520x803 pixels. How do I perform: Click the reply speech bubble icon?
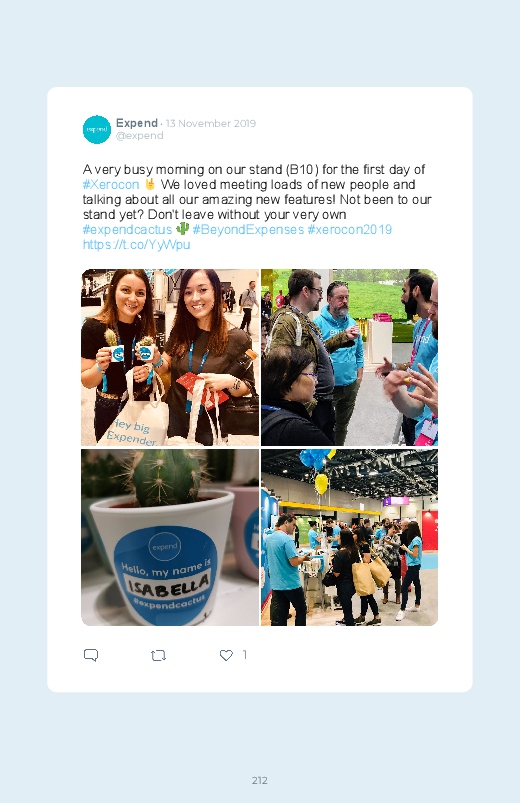pos(91,655)
